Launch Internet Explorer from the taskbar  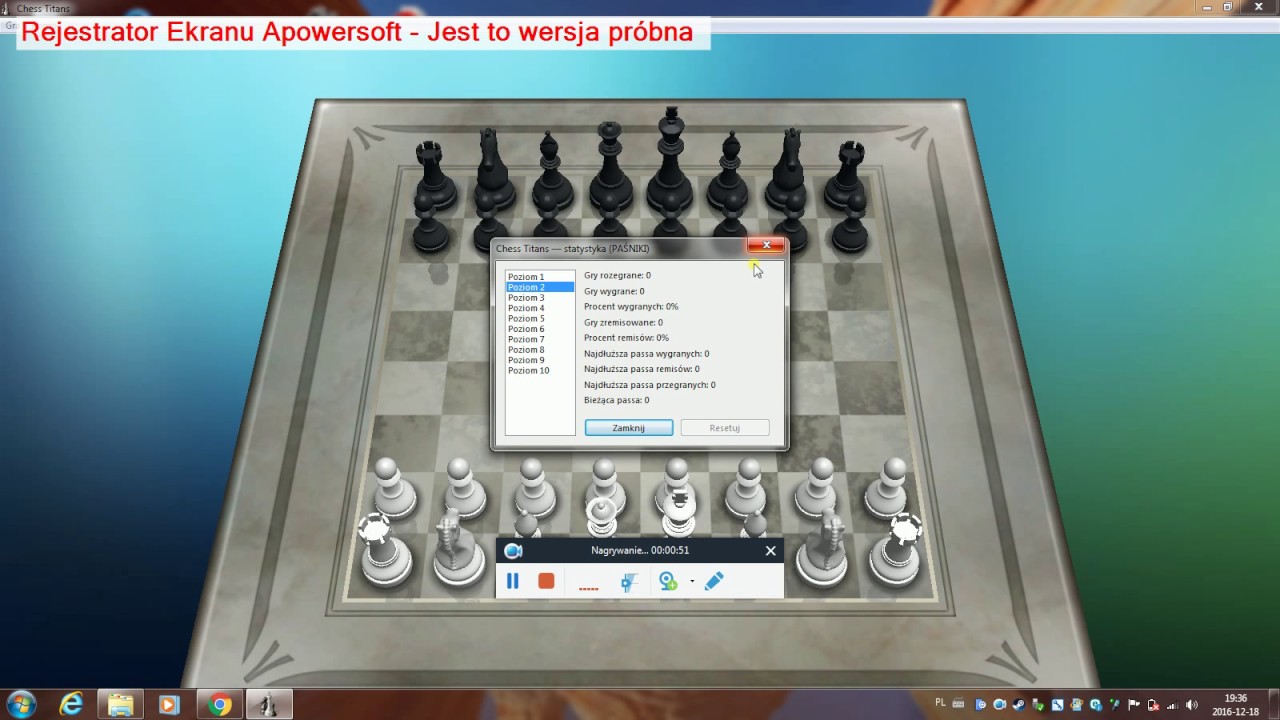(x=71, y=704)
